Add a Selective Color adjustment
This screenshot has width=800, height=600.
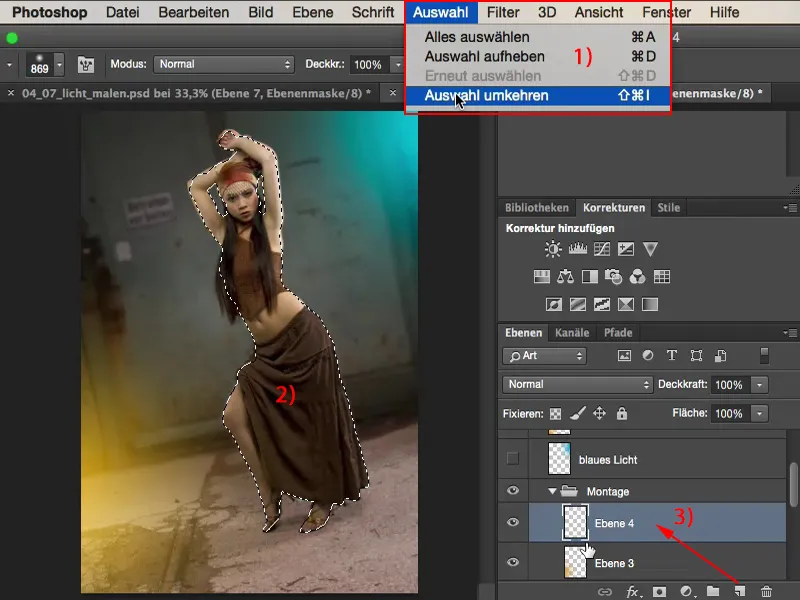[626, 305]
